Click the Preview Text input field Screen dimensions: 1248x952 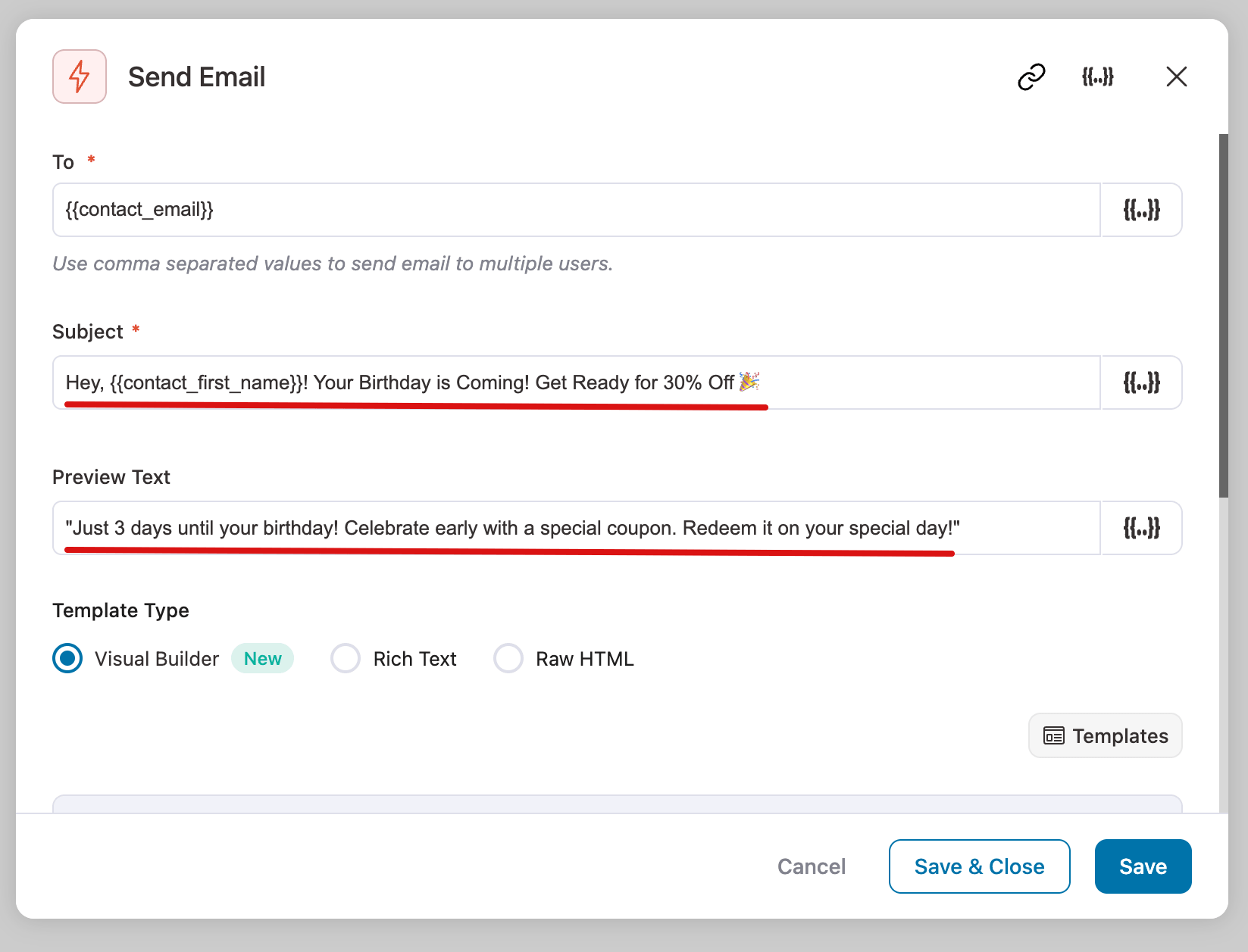[576, 528]
